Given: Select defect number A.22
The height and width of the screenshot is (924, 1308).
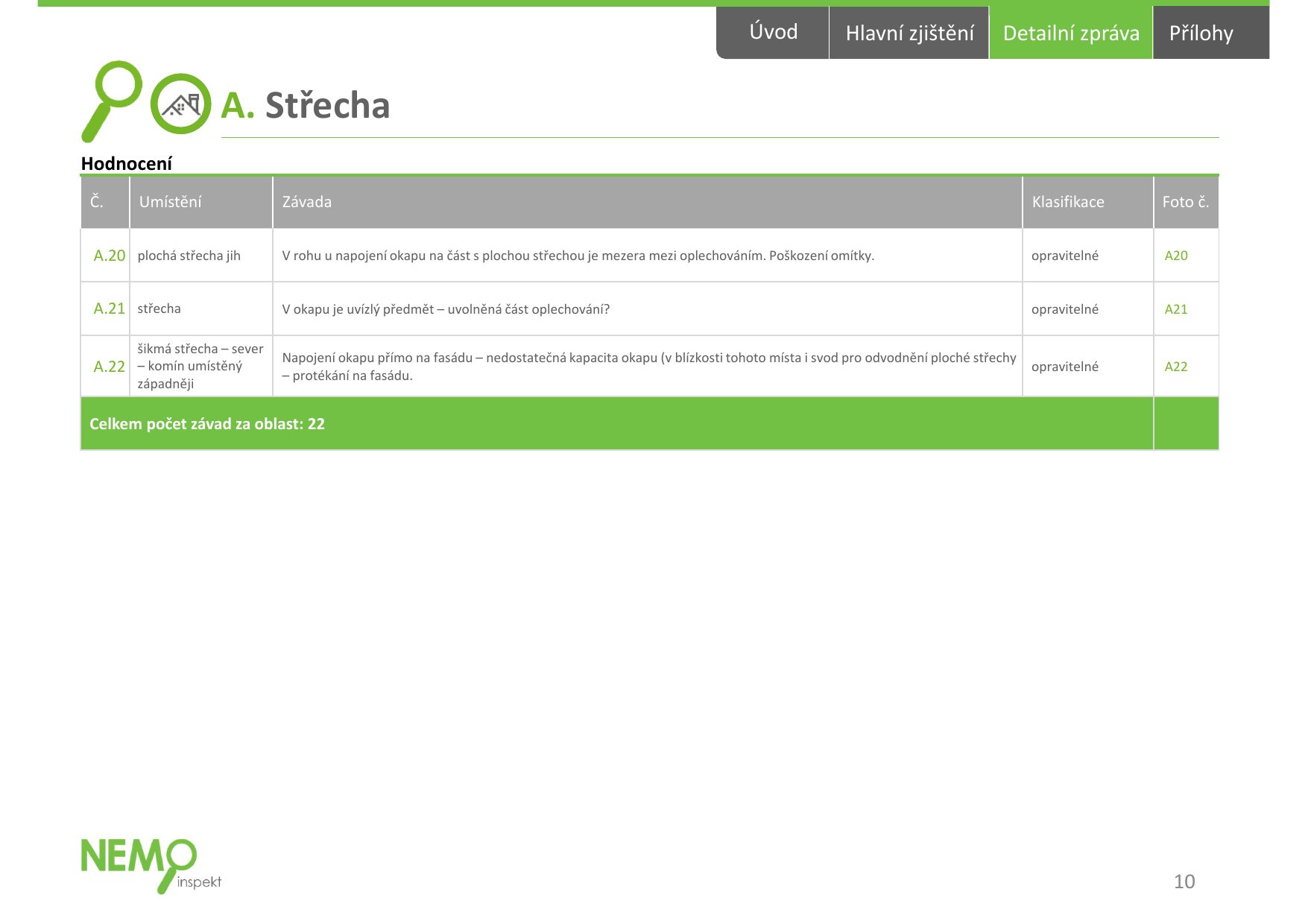Looking at the screenshot, I should click(x=109, y=367).
